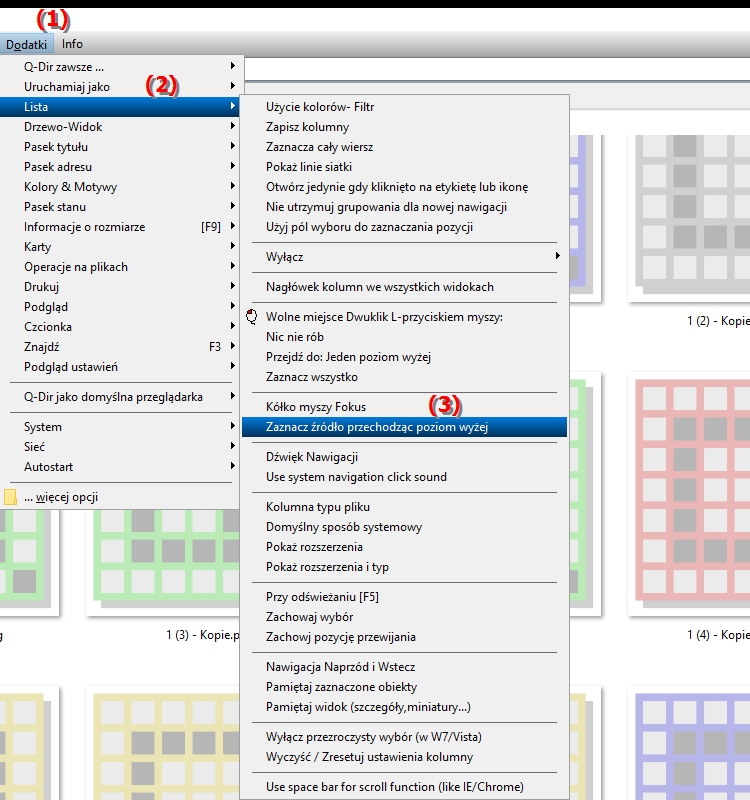Select 'Domyślny sposób systemowy'

404,527
